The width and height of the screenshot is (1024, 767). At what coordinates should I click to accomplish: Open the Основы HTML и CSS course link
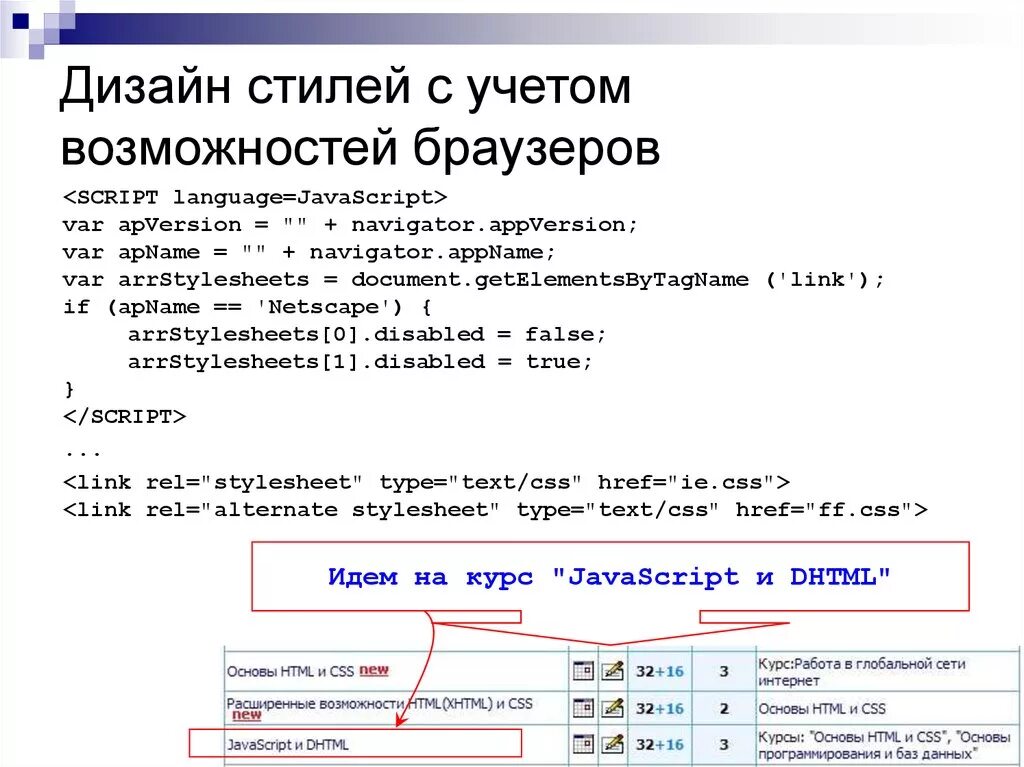pos(290,672)
